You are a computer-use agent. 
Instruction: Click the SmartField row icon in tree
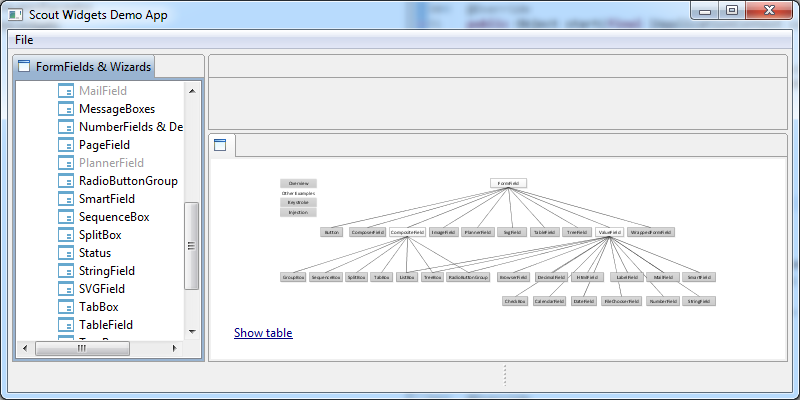click(x=66, y=199)
